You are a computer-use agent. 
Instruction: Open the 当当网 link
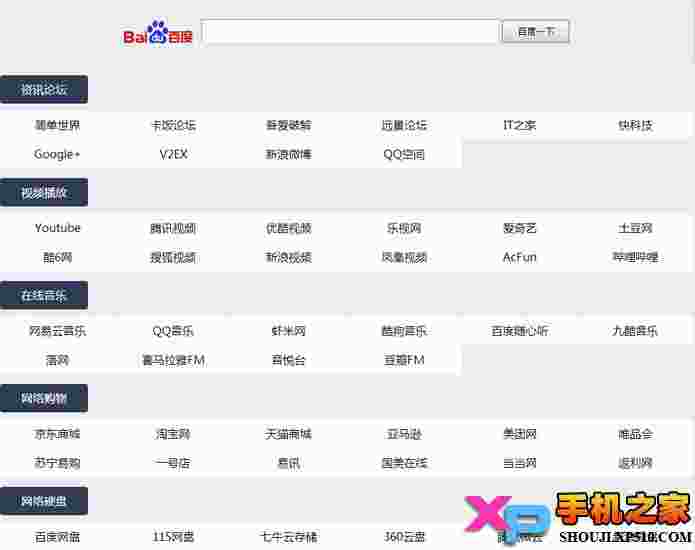[x=519, y=463]
